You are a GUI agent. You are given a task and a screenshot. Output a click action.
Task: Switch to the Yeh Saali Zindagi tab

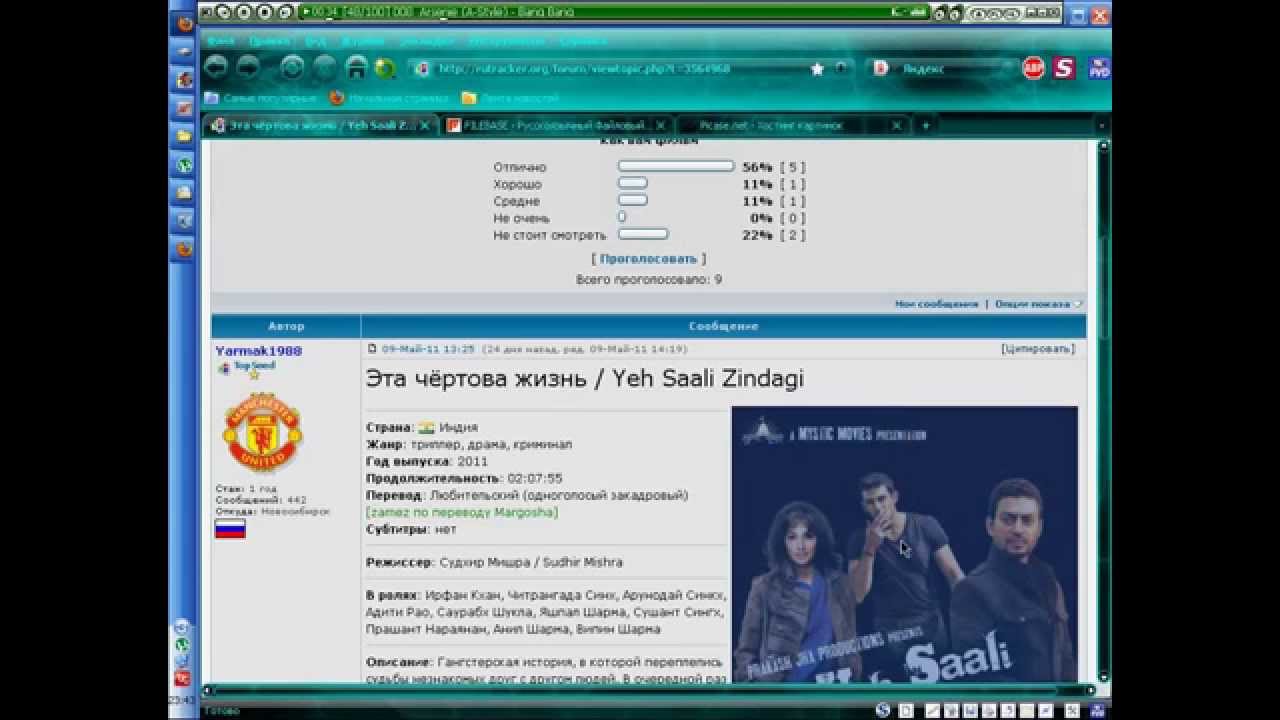coord(319,125)
